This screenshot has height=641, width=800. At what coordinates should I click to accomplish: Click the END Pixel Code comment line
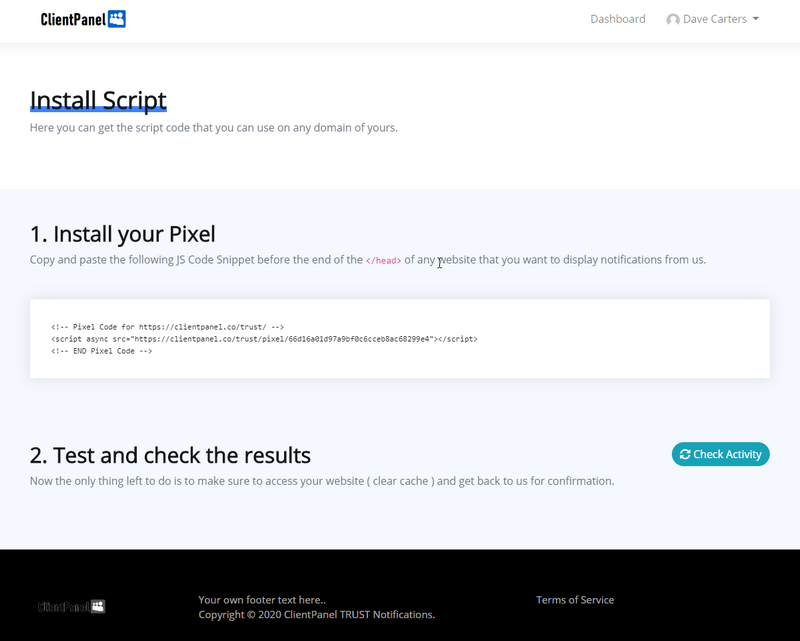click(102, 351)
